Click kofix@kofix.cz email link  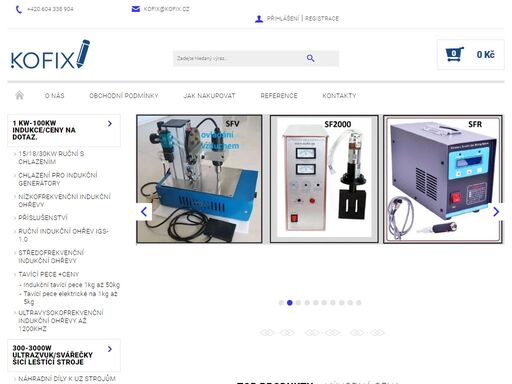[x=166, y=9]
